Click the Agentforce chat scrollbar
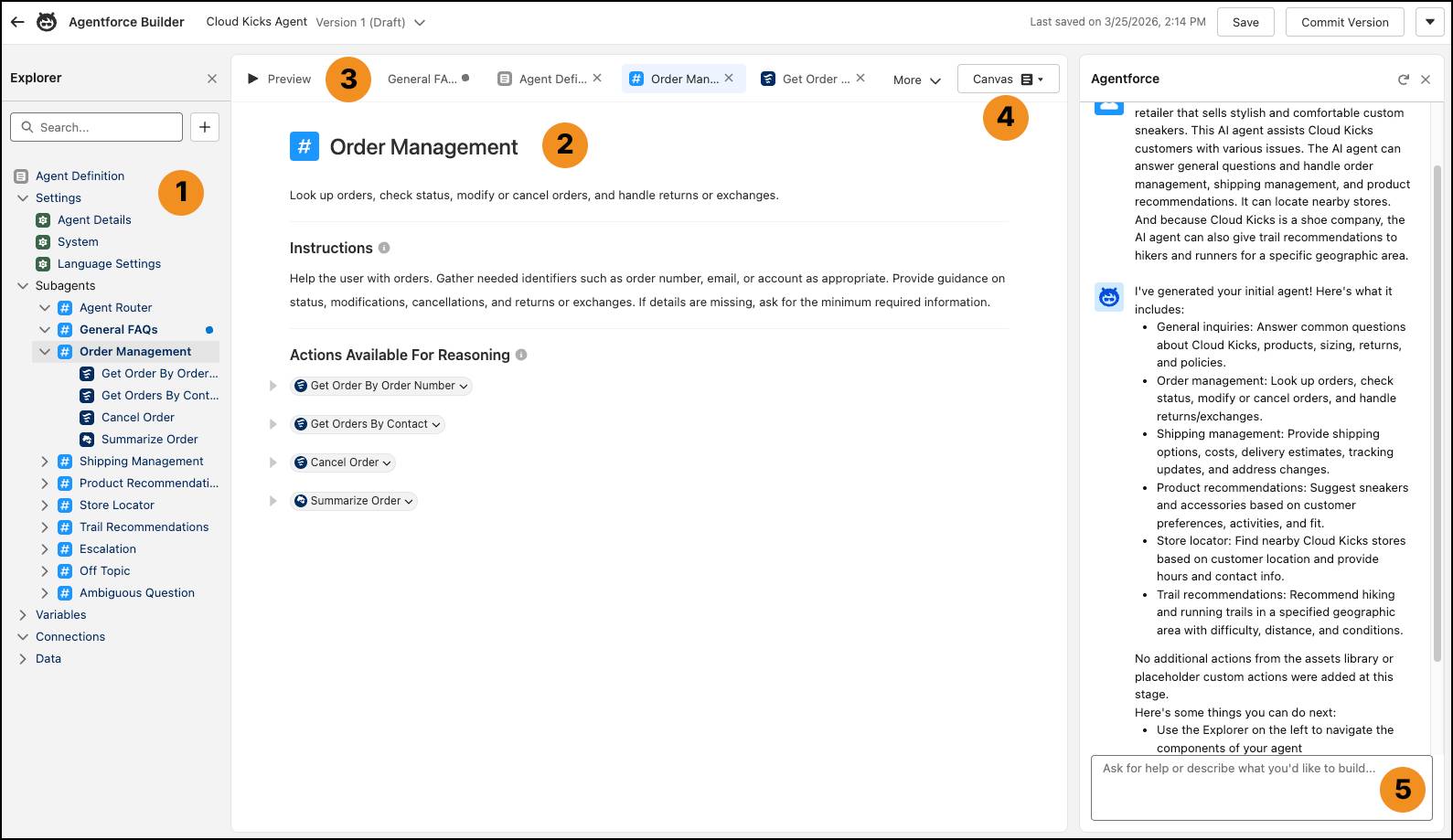The height and width of the screenshot is (840, 1453). pyautogui.click(x=1437, y=413)
